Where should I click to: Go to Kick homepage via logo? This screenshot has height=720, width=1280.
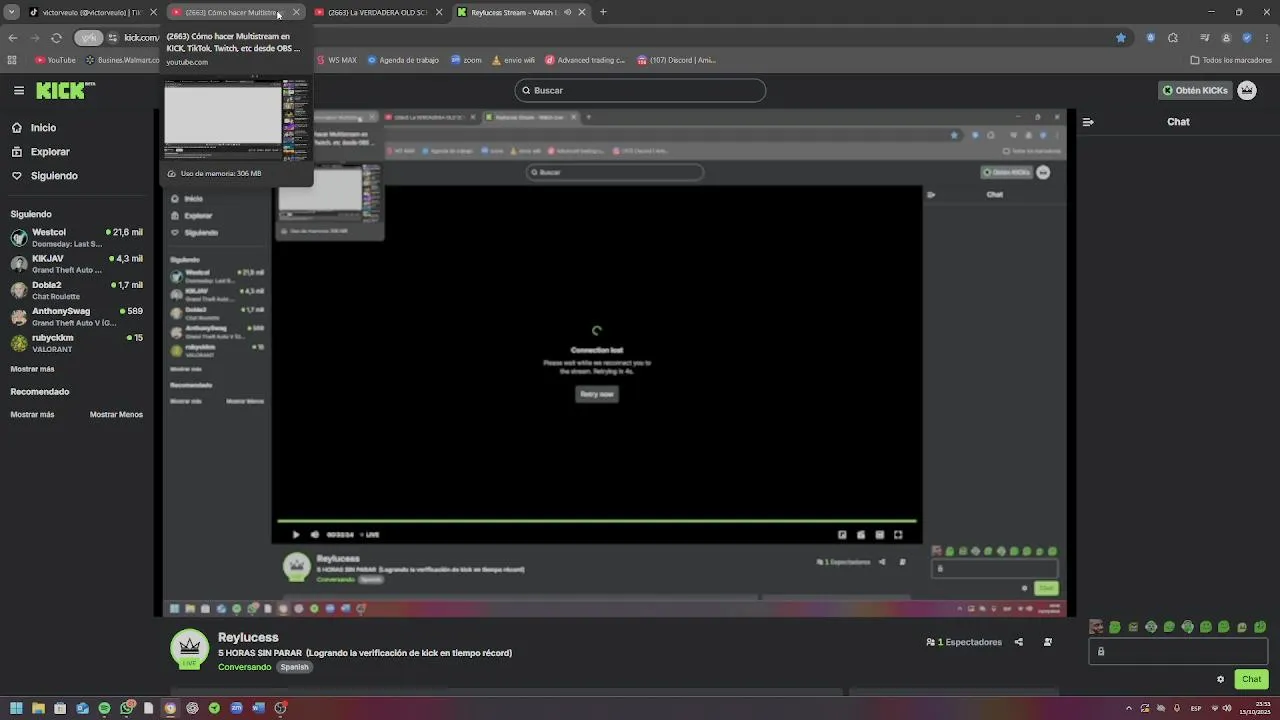point(64,90)
